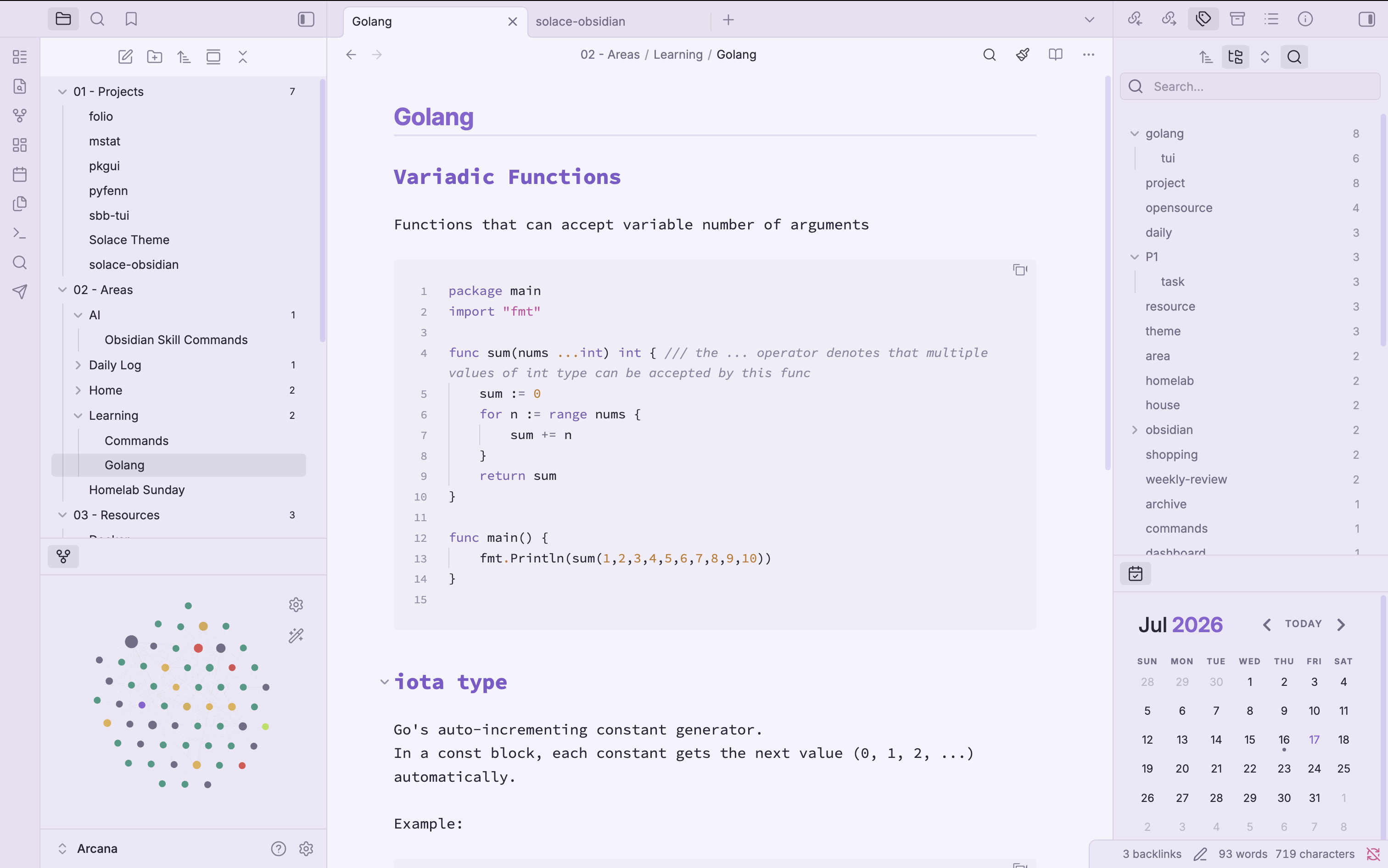Viewport: 1388px width, 868px height.
Task: Navigate back in note history
Action: click(351, 55)
